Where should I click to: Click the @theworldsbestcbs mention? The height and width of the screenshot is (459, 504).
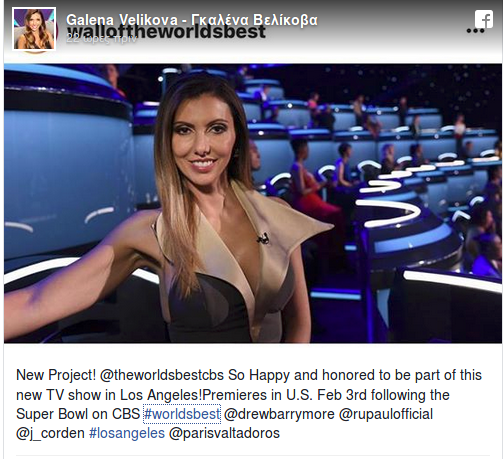tap(162, 375)
